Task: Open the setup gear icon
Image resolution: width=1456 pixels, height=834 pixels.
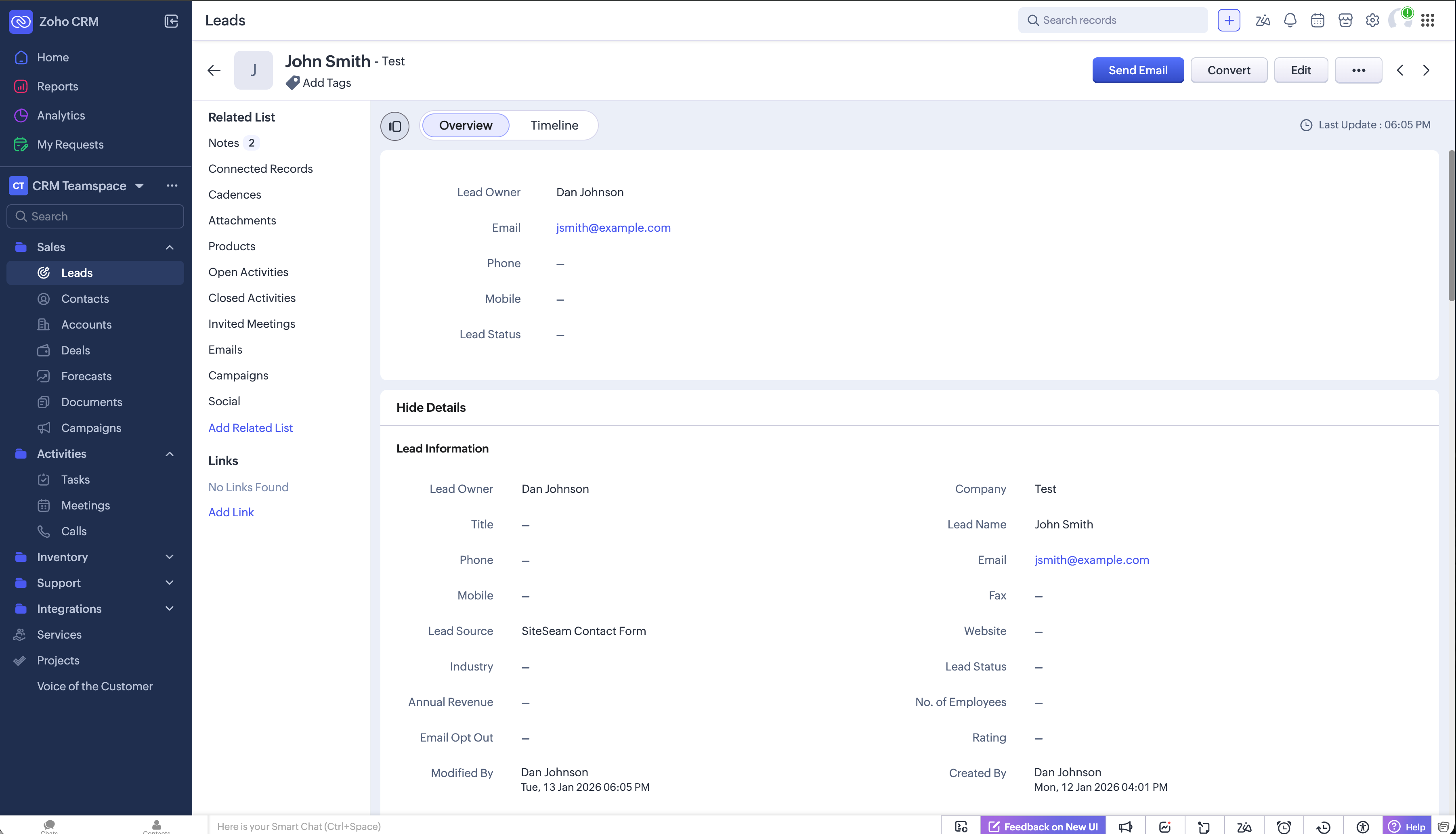Action: pyautogui.click(x=1372, y=21)
